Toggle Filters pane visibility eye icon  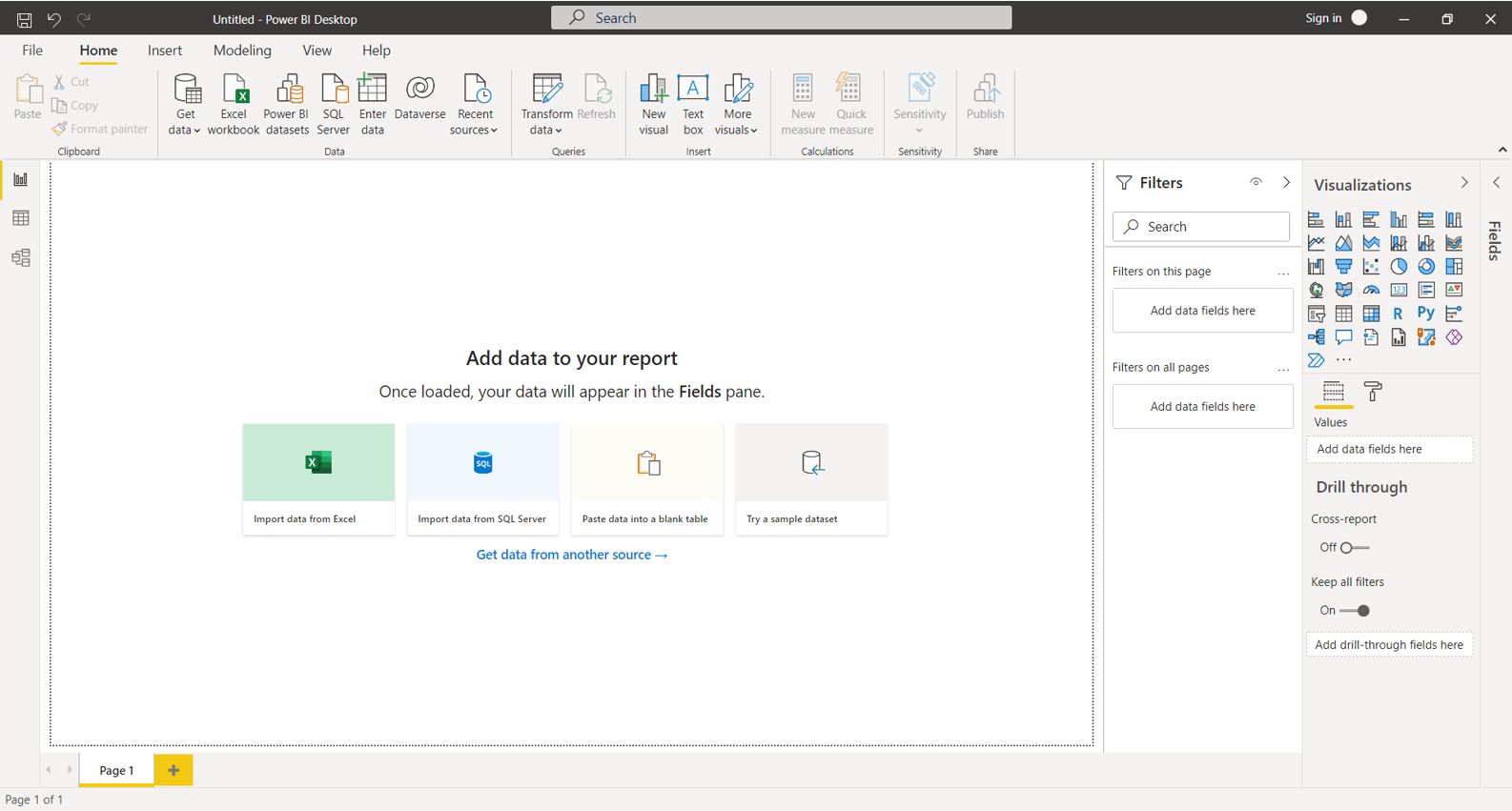point(1256,182)
